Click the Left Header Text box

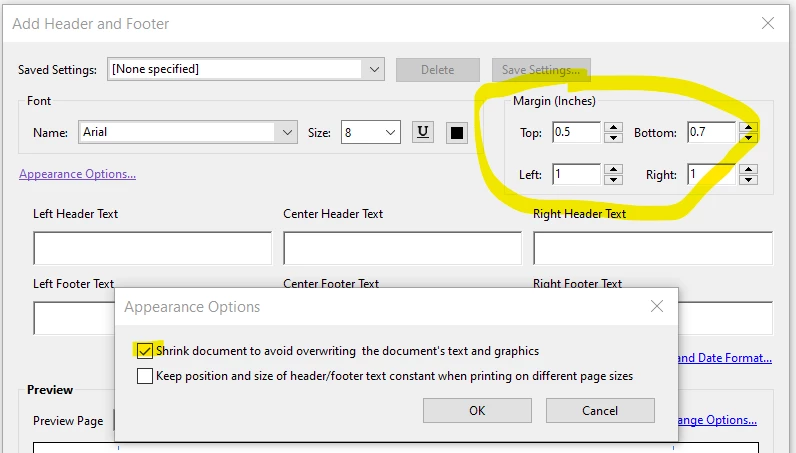pyautogui.click(x=153, y=248)
